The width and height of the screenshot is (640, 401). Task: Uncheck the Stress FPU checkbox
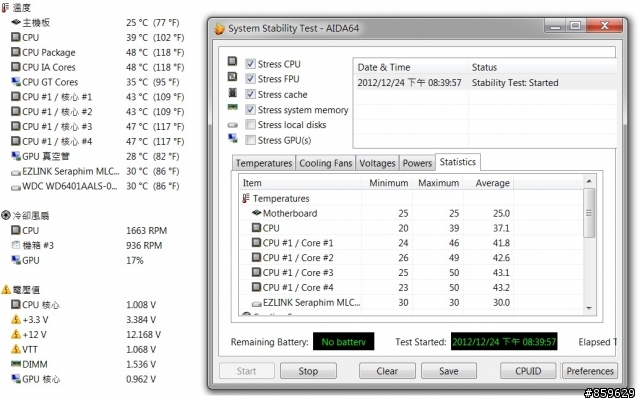[250, 78]
